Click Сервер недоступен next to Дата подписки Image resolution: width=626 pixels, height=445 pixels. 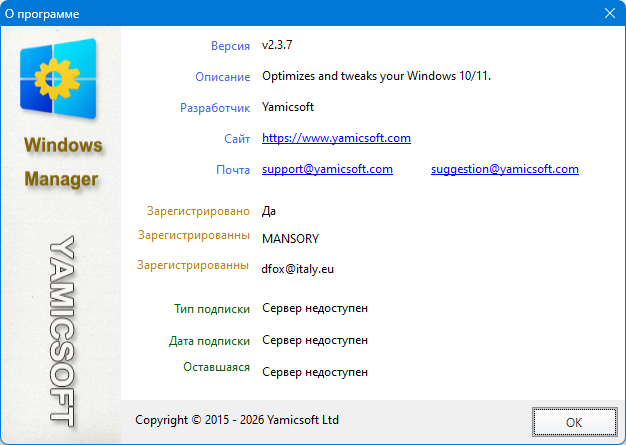tap(315, 340)
